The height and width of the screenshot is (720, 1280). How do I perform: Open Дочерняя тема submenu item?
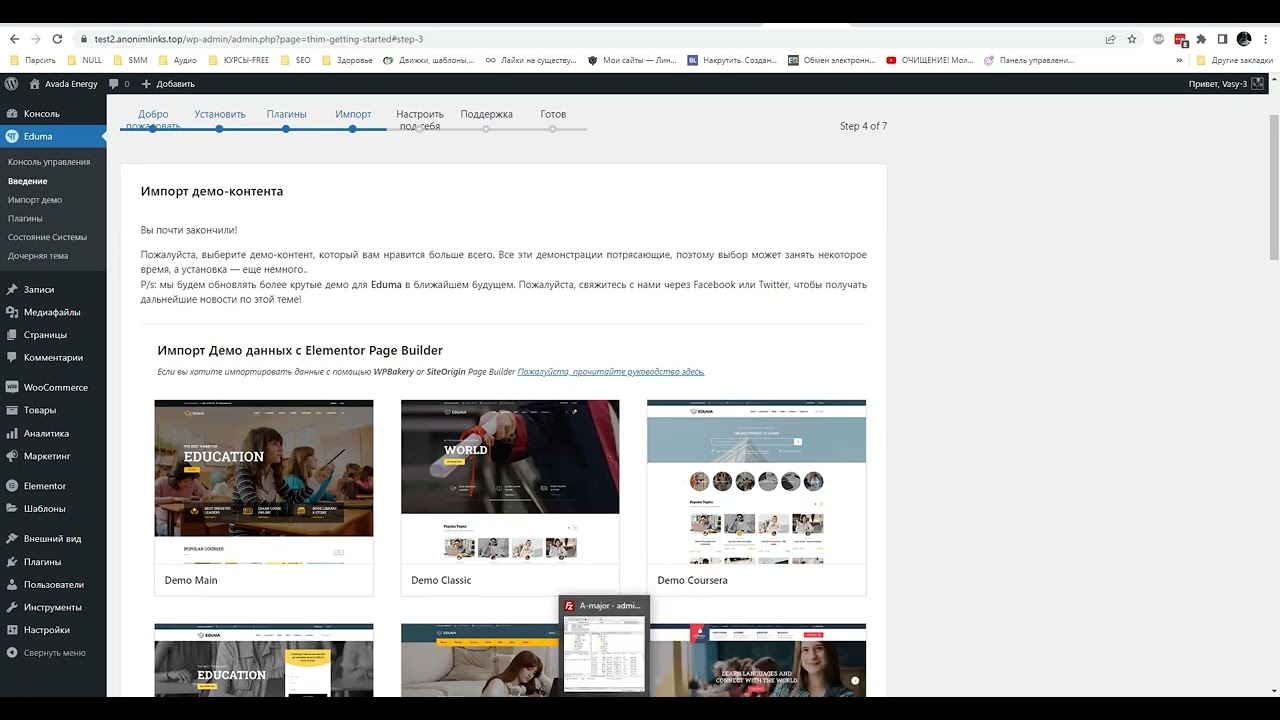(38, 256)
